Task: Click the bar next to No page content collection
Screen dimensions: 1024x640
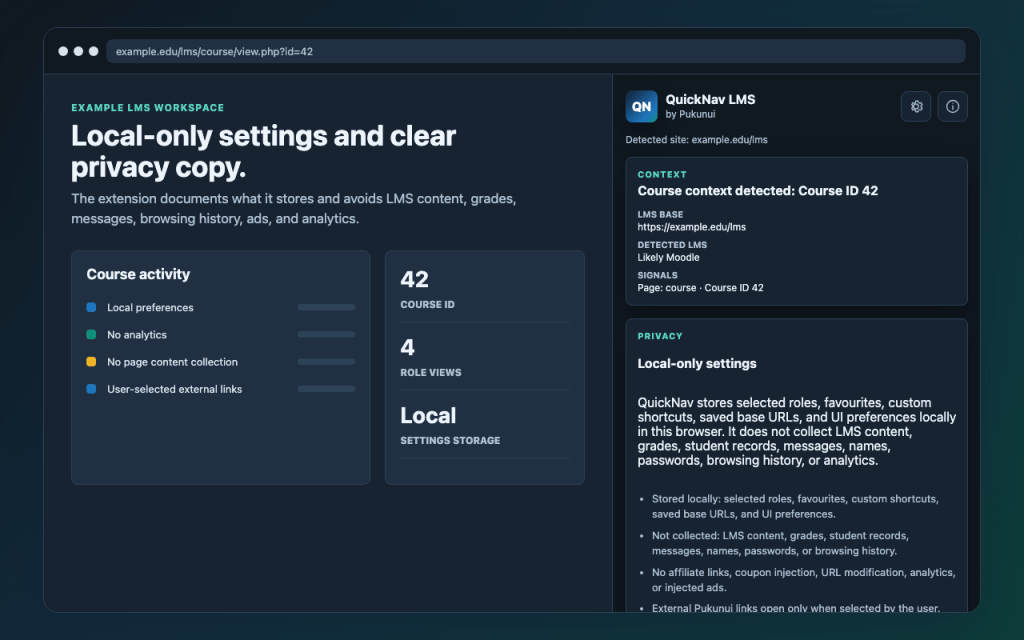Action: click(327, 362)
